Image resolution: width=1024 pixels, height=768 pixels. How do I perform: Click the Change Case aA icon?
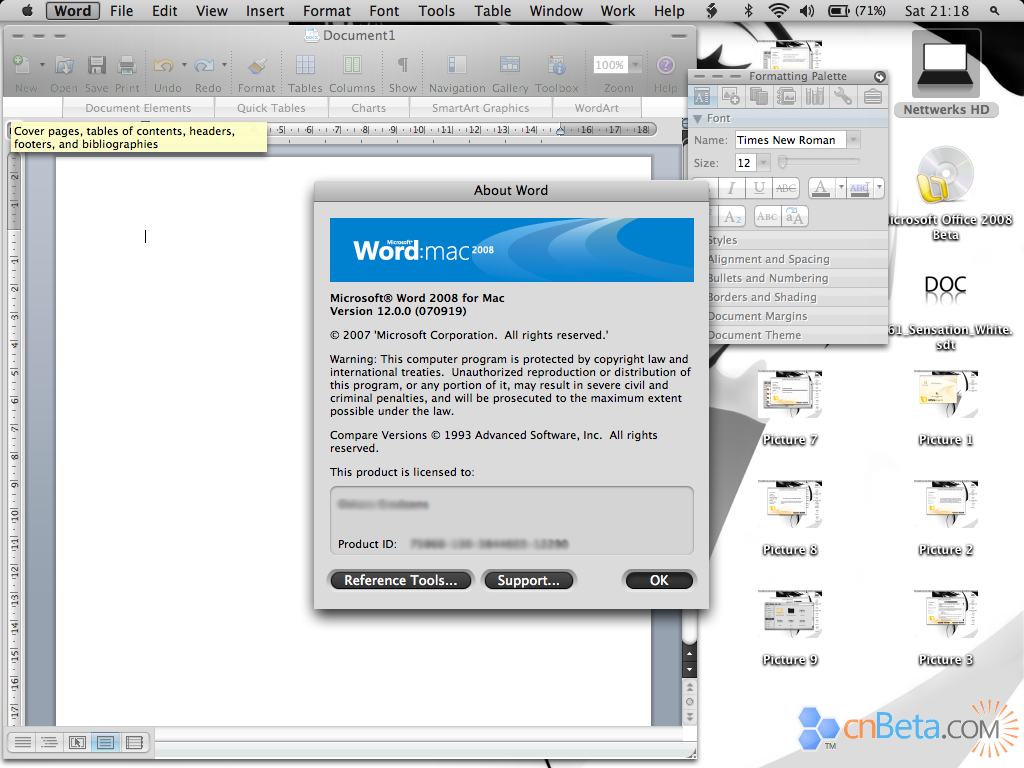pyautogui.click(x=795, y=217)
